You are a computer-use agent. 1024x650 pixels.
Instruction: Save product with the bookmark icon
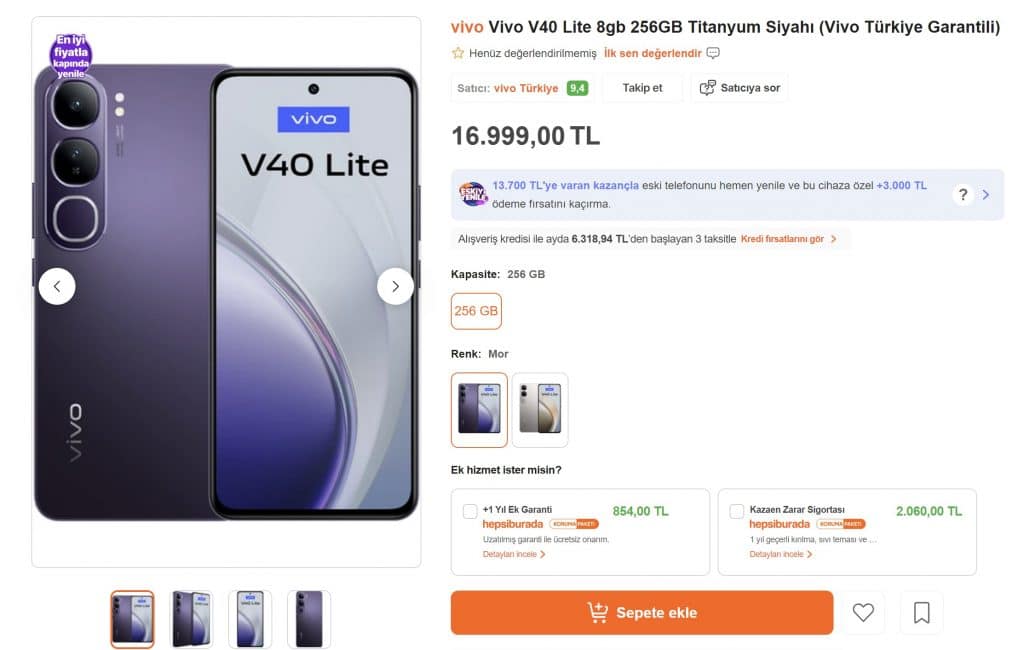[921, 612]
